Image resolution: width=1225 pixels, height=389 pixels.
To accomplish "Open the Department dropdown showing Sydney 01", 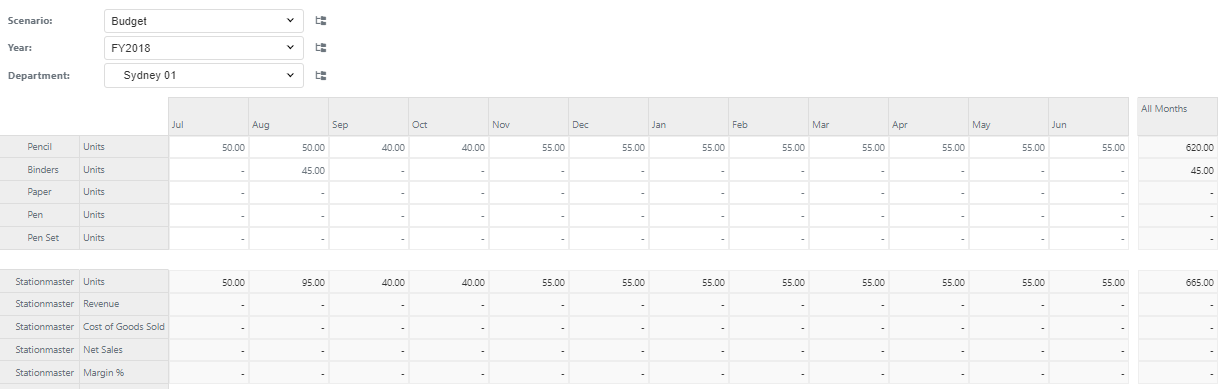I will coord(203,75).
